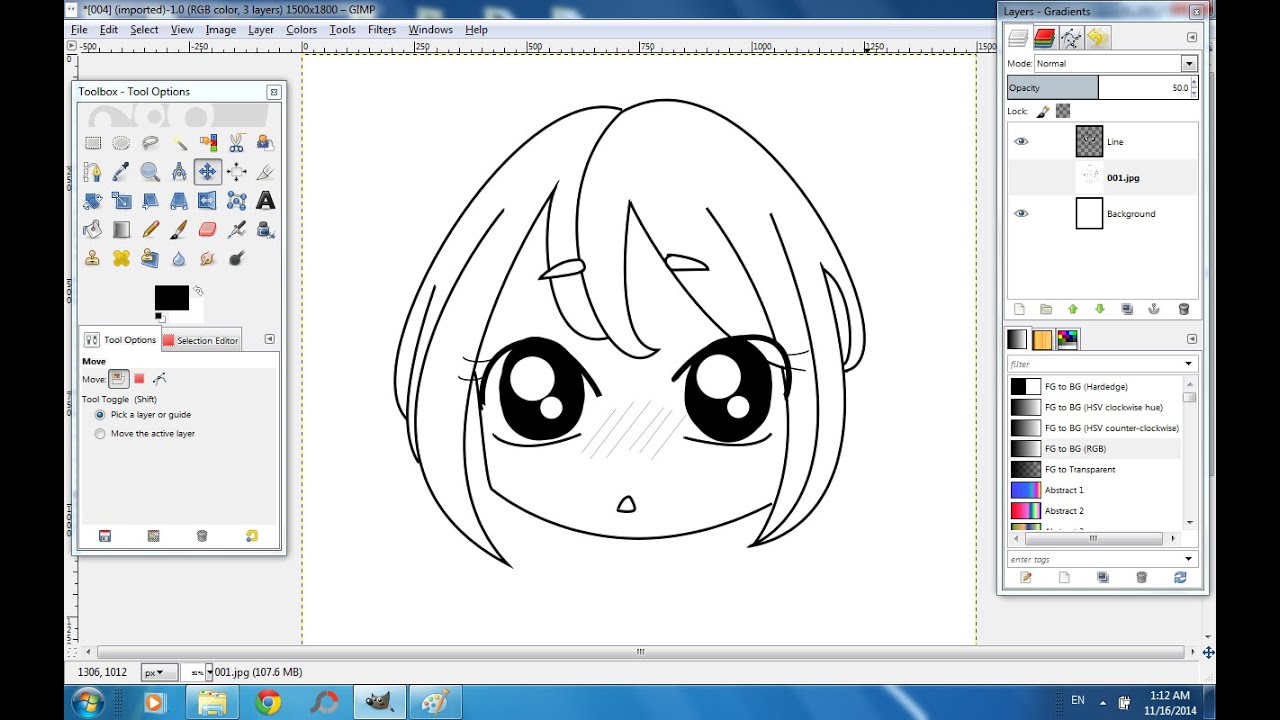
Task: Open the Colors menu
Action: (301, 30)
